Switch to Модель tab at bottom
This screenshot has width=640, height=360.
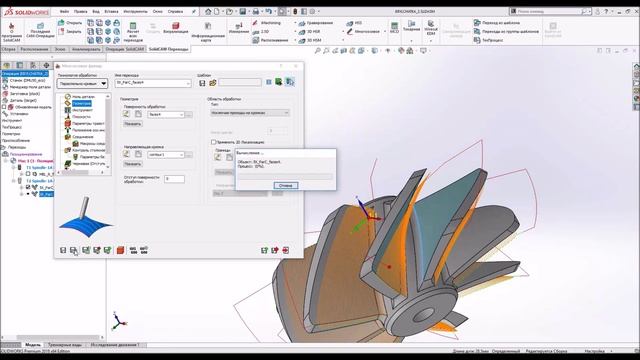pyautogui.click(x=33, y=345)
